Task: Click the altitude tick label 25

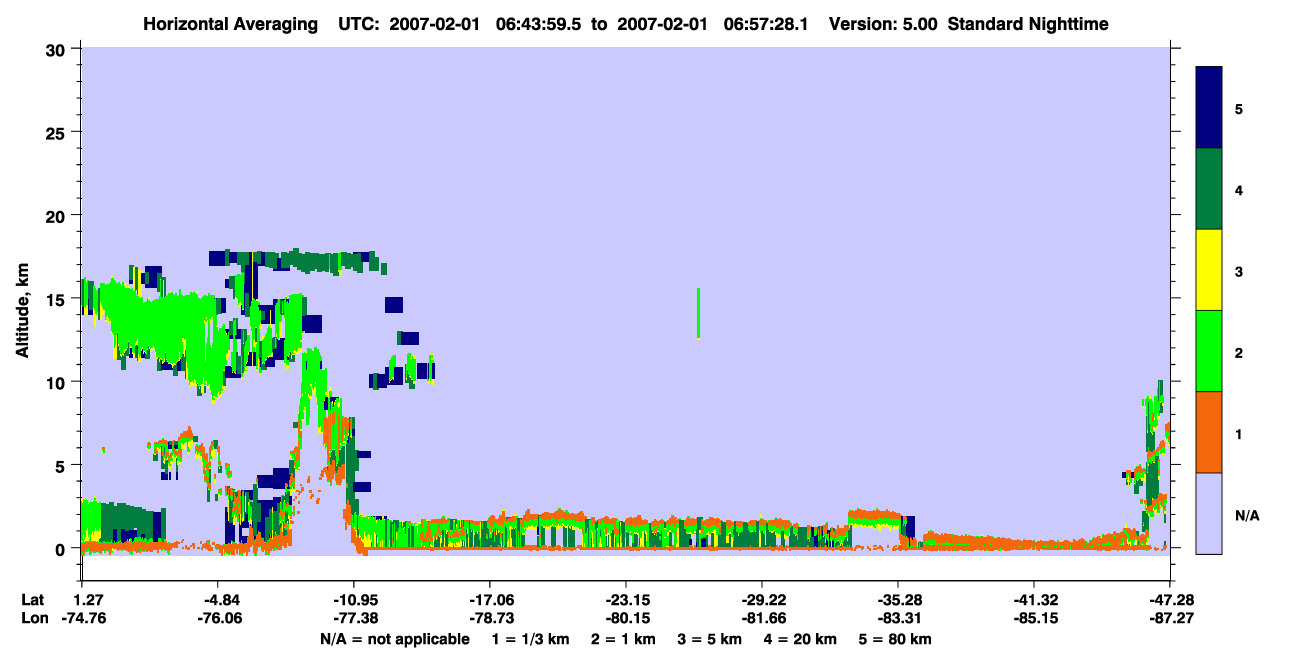Action: tap(58, 132)
